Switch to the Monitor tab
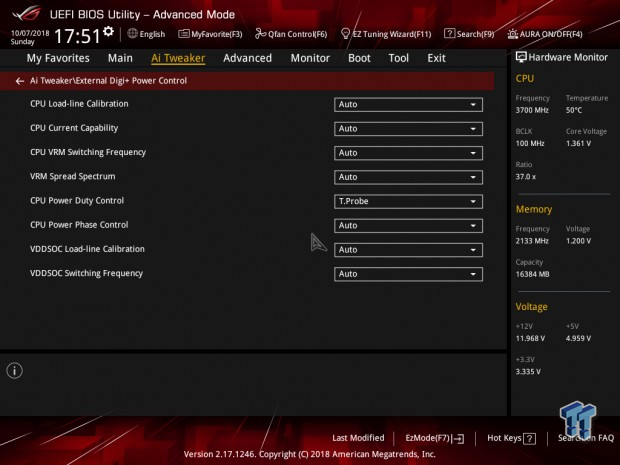This screenshot has width=620, height=465. tap(310, 58)
